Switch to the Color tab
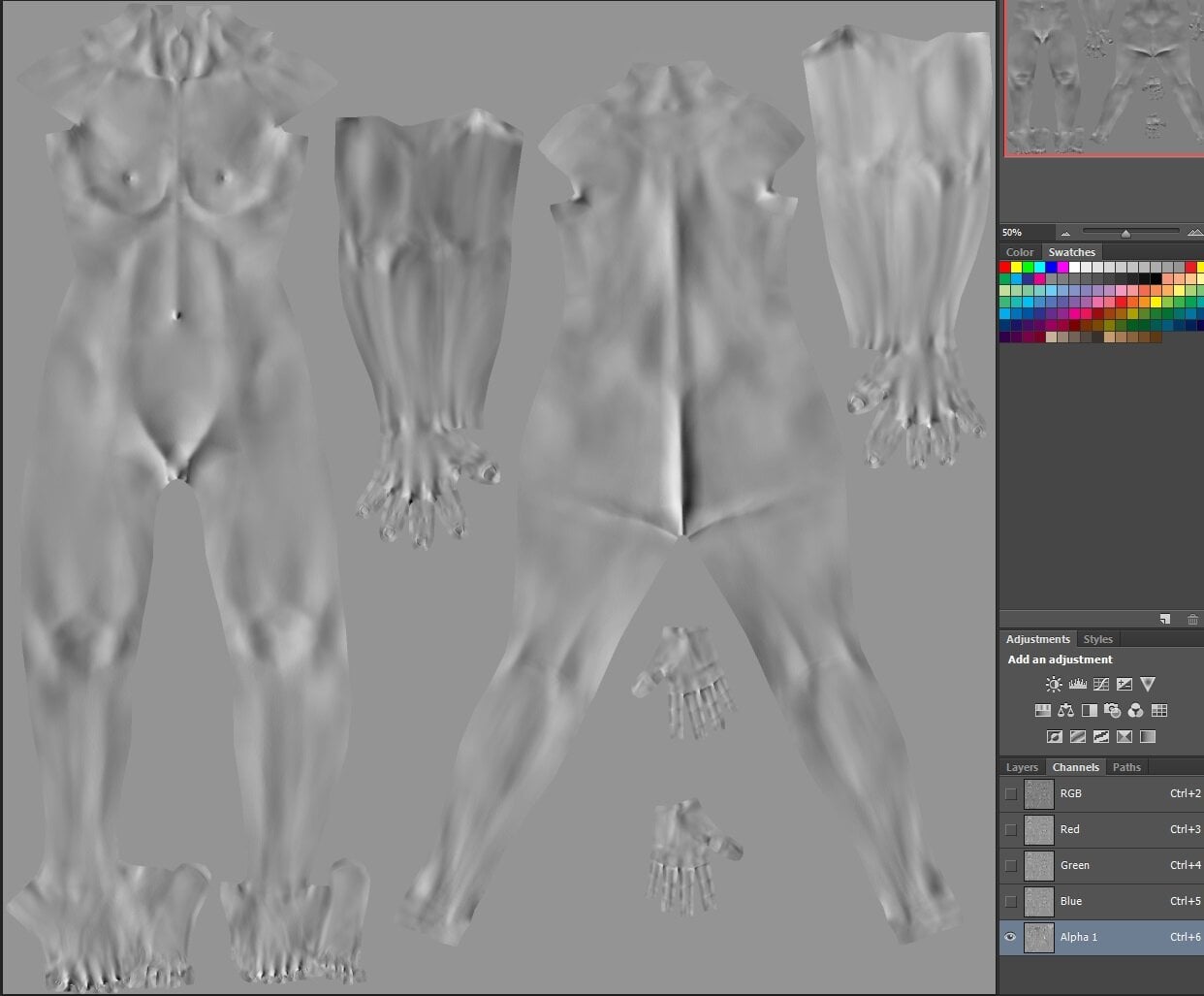Screen dimensions: 1204x996 pos(1020,252)
